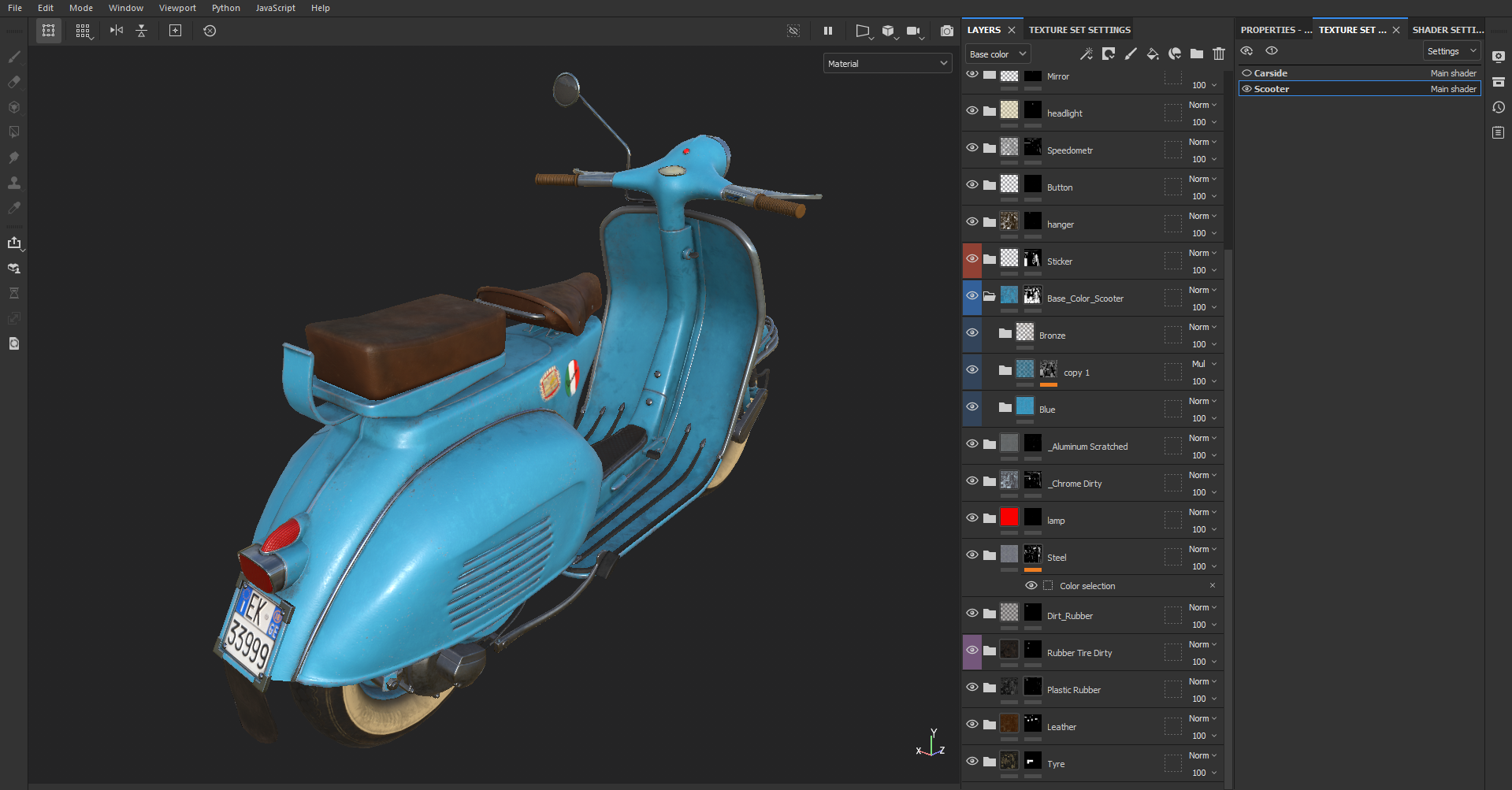Switch to the Shader Settings tab
This screenshot has width=1512, height=790.
1447,30
